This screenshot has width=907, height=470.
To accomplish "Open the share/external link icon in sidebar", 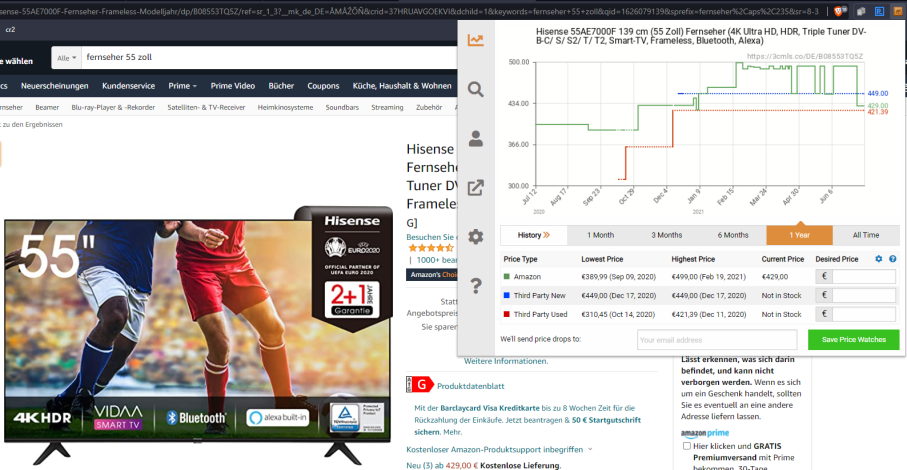I will pos(475,187).
